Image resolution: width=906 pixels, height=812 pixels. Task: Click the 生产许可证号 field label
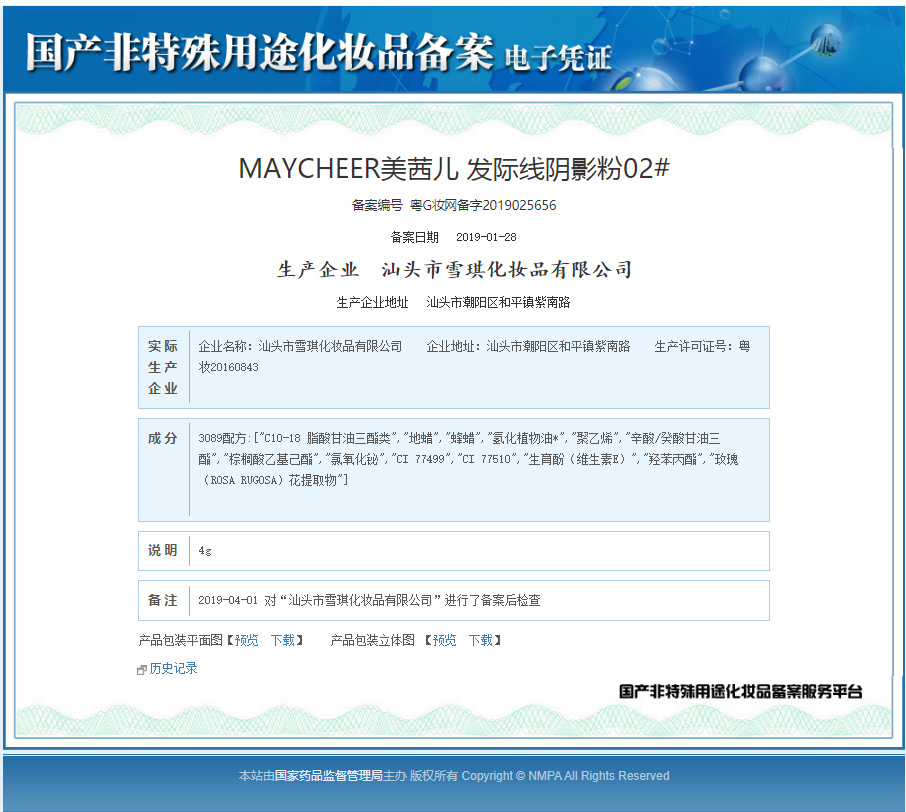(693, 346)
